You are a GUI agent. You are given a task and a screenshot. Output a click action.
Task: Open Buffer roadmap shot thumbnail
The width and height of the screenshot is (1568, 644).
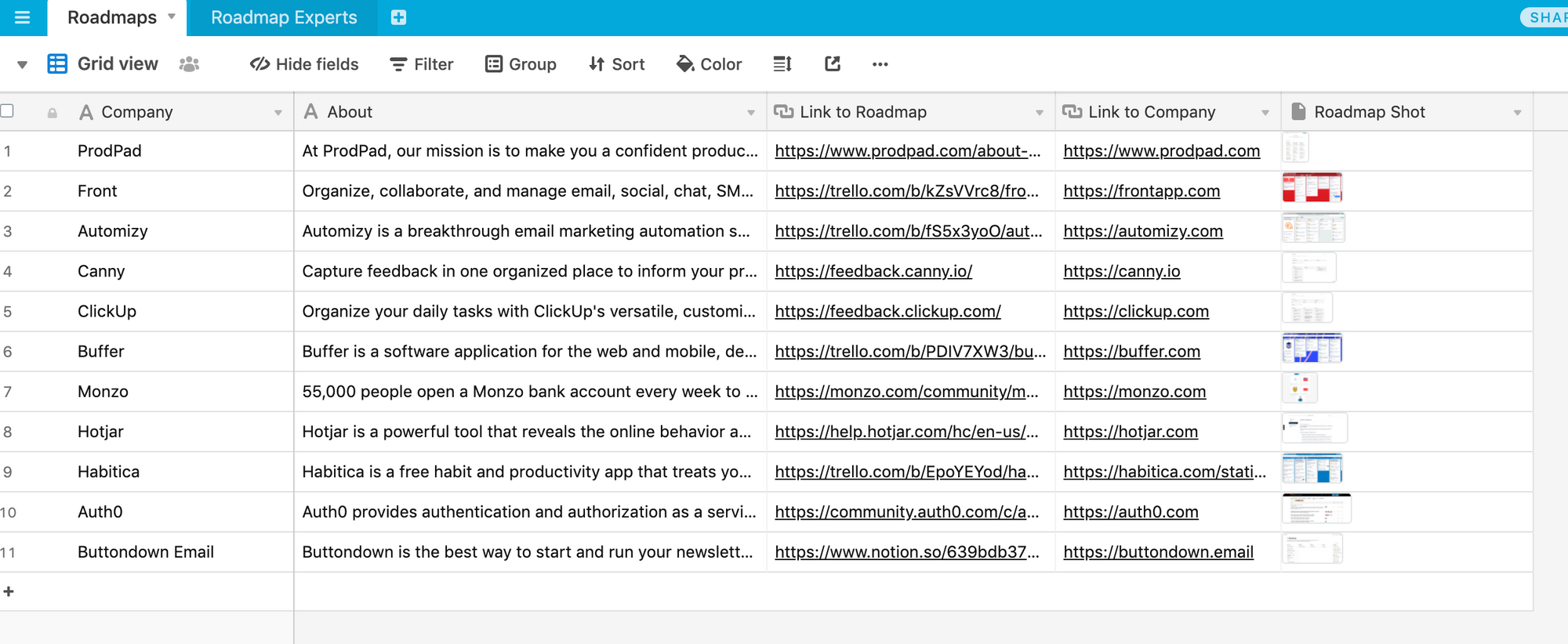pos(1312,349)
